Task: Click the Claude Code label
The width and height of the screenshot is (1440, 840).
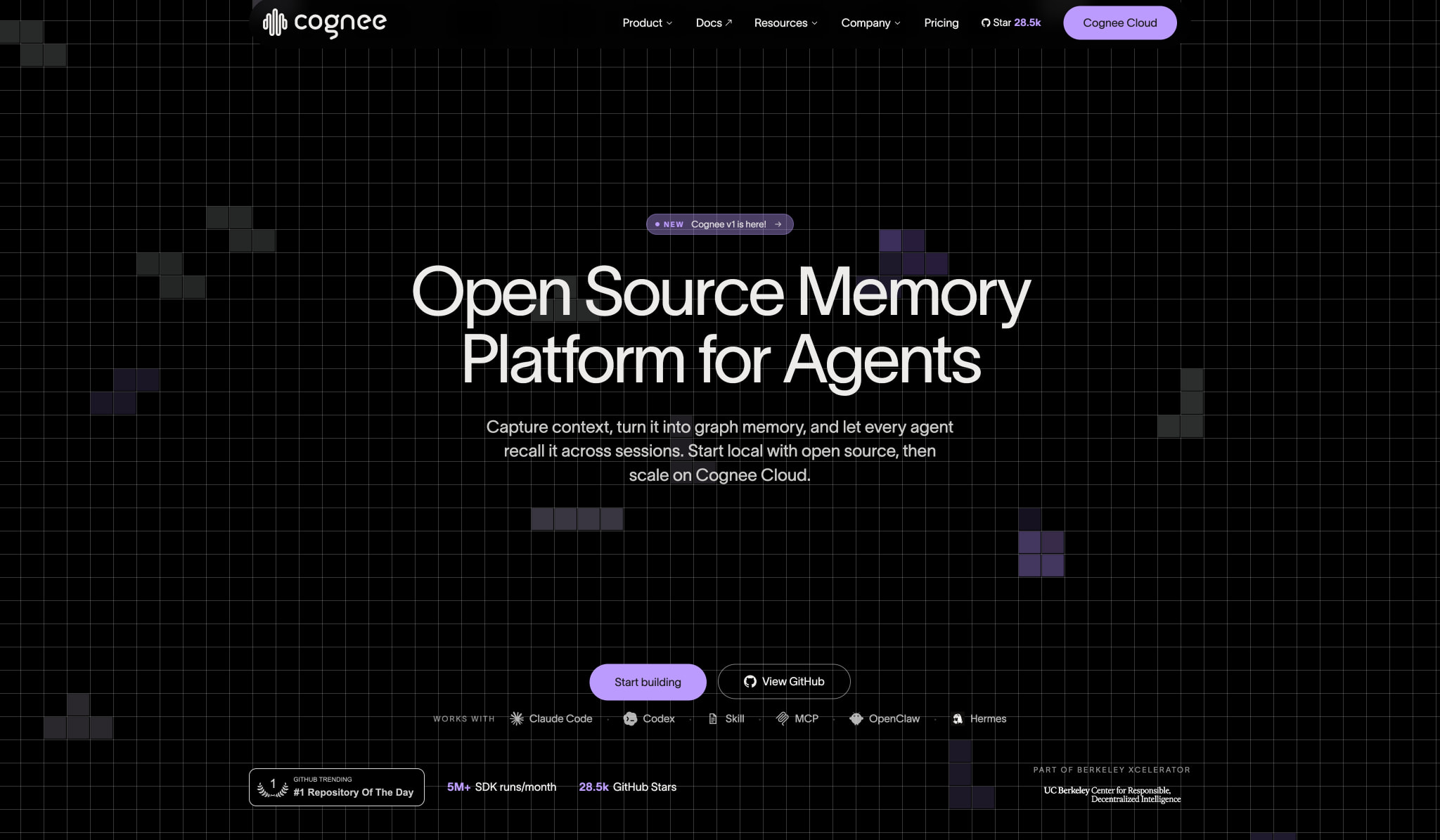Action: click(560, 718)
